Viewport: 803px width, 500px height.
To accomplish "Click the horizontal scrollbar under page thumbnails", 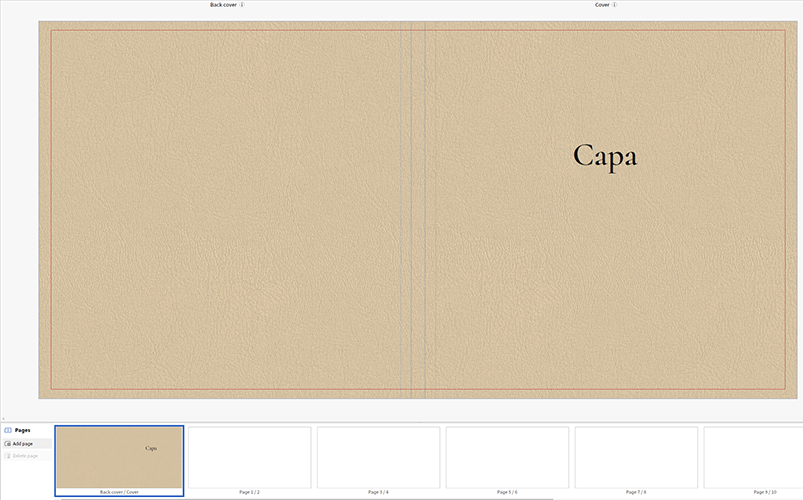I will click(400, 497).
